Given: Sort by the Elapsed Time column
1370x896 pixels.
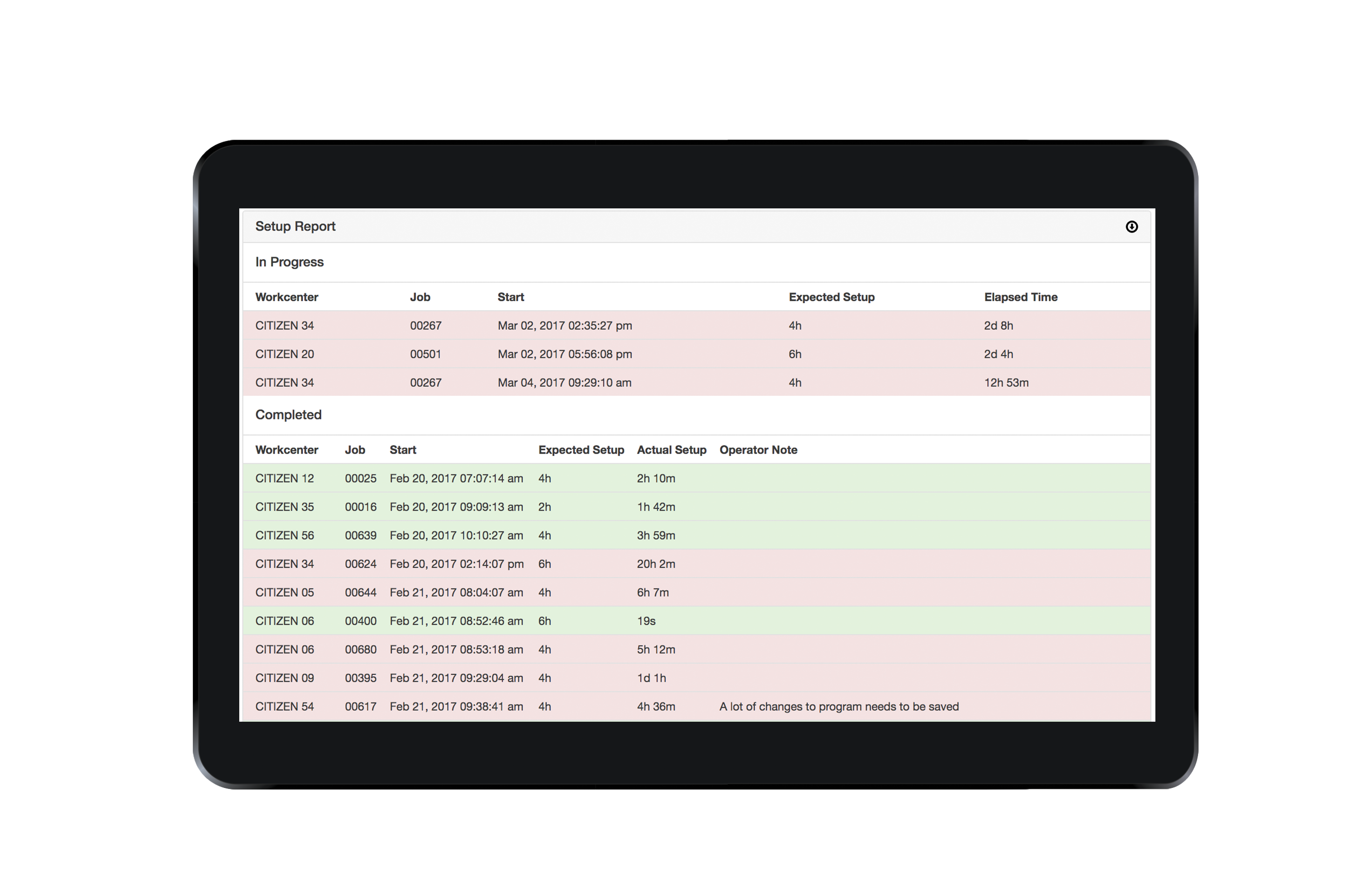Looking at the screenshot, I should (1020, 297).
